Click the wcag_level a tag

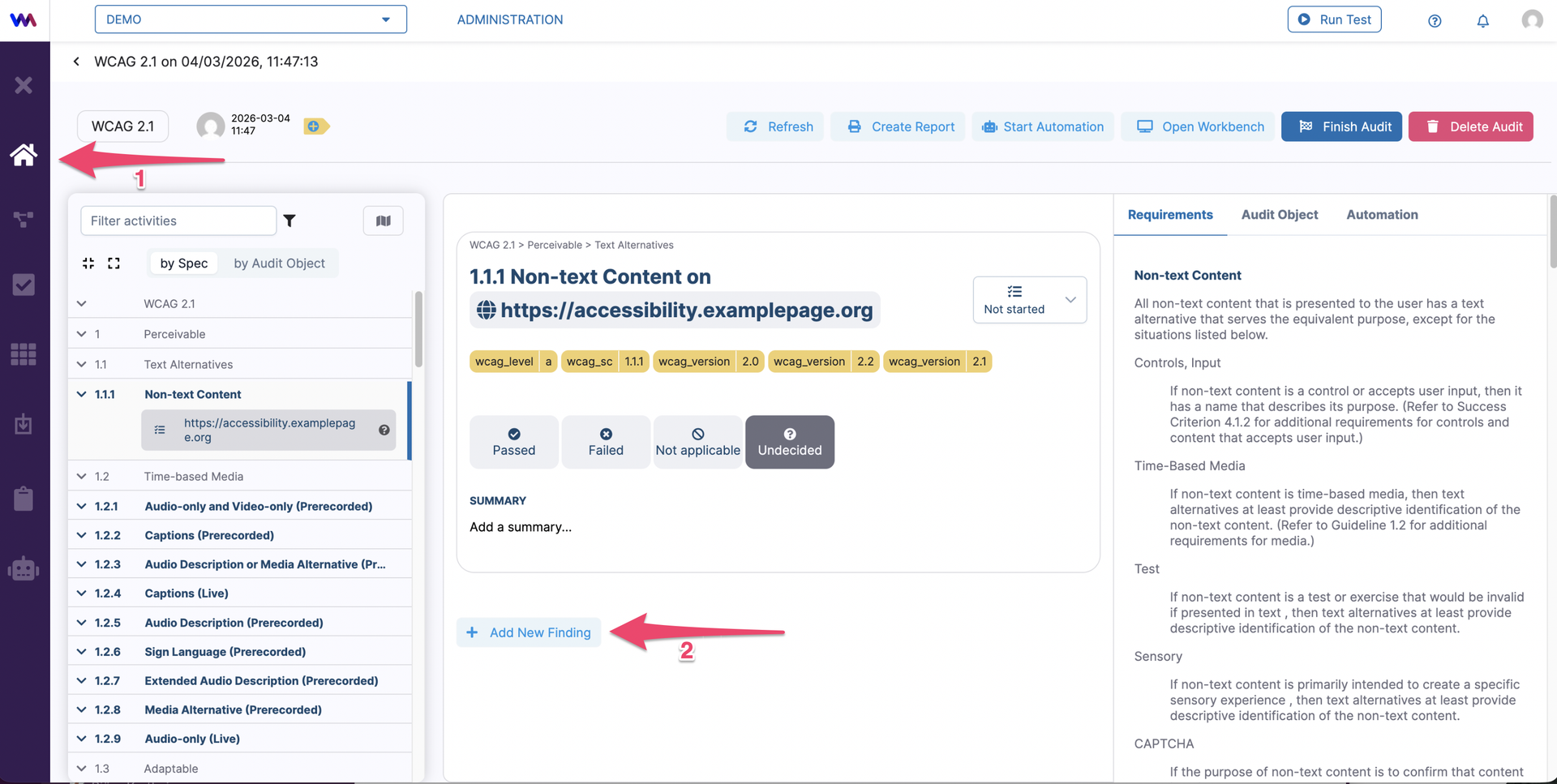(513, 362)
